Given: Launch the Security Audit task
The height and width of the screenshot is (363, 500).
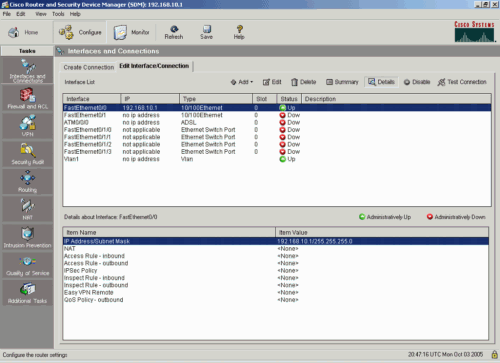Looking at the screenshot, I should (28, 154).
